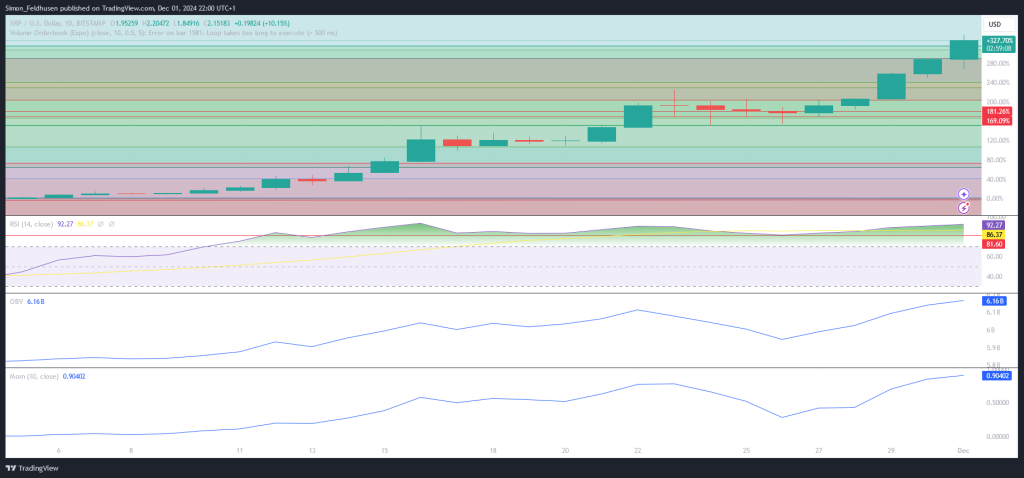This screenshot has height=478, width=1024.
Task: Click the 80.00% price scale value
Action: 999,160
